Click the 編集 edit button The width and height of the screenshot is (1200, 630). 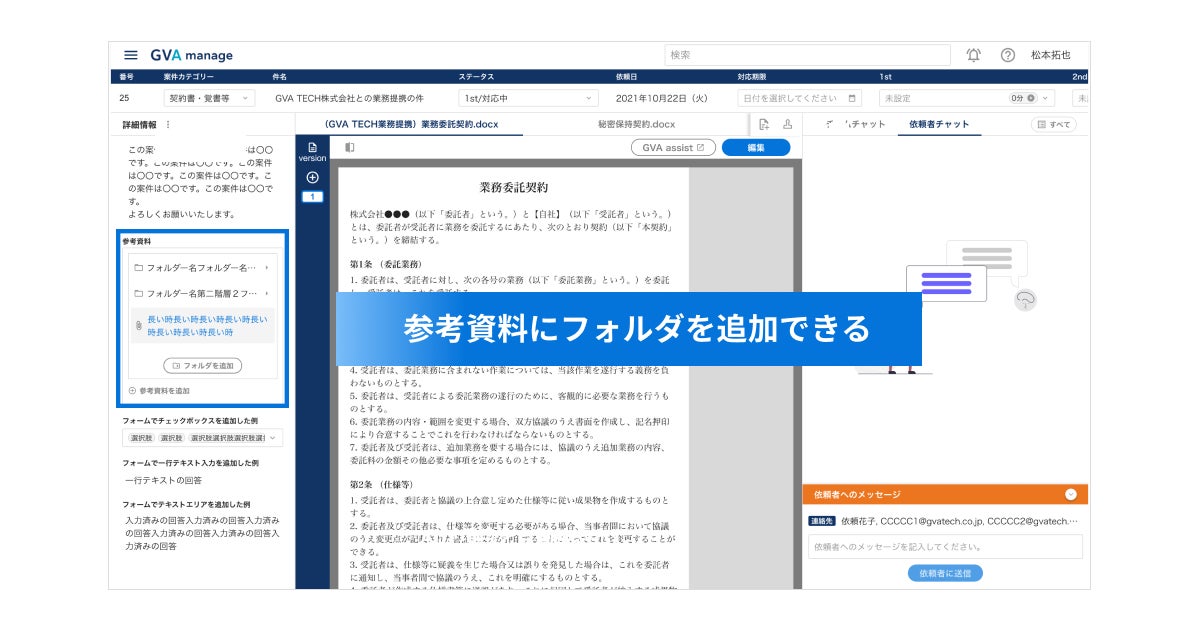tap(755, 147)
